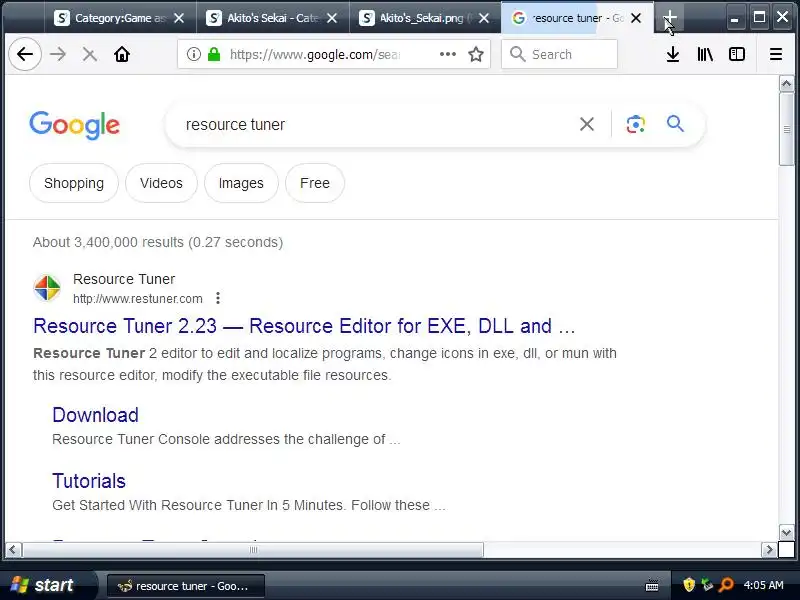
Task: Click horizontal scrollbar left arrow
Action: click(x=13, y=549)
